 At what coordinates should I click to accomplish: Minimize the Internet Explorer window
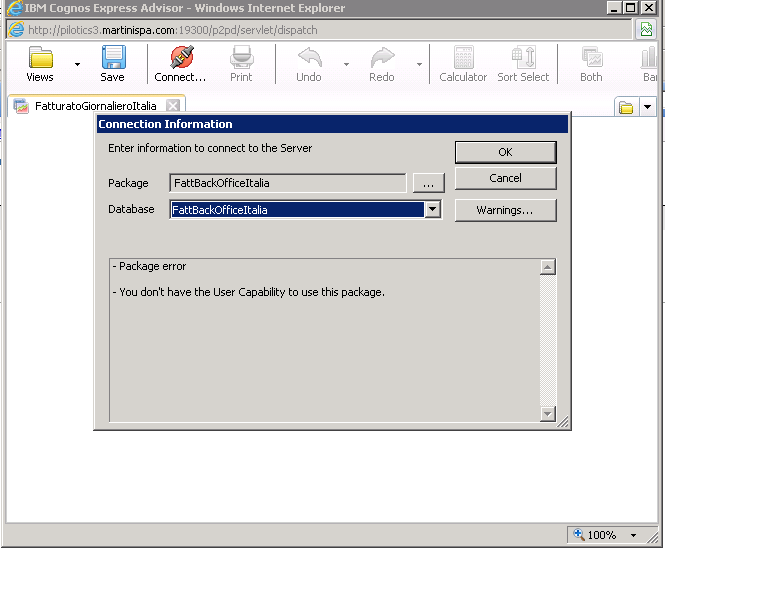tap(614, 8)
